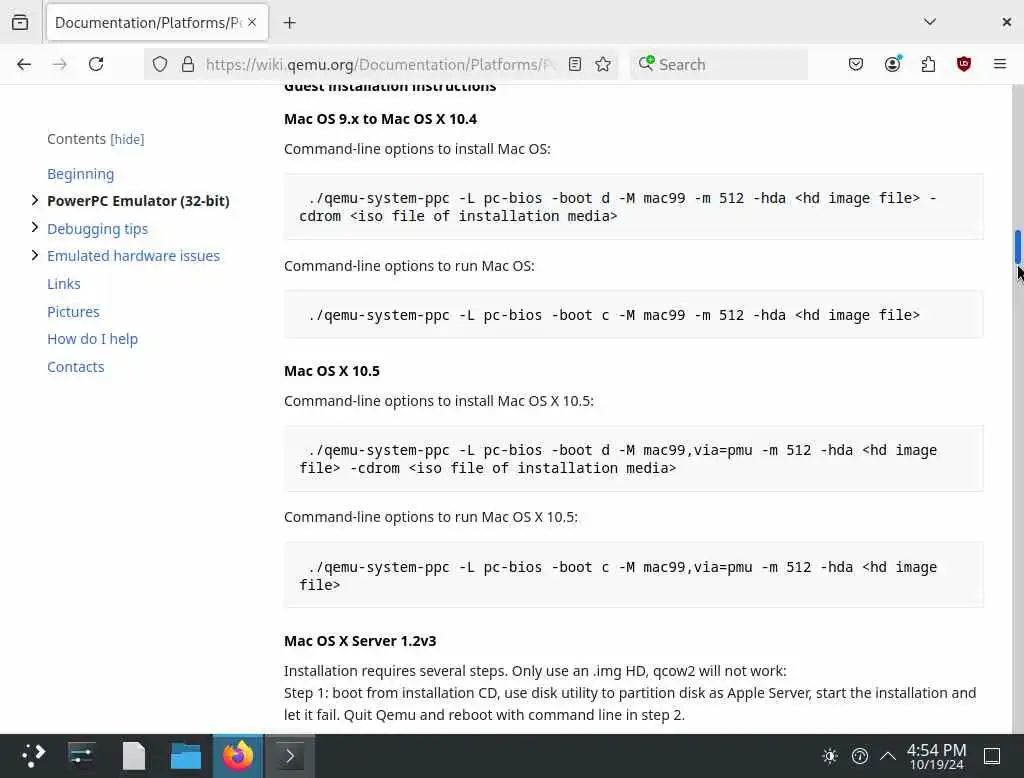
Task: Expand hidden system tray icons
Action: coord(888,756)
